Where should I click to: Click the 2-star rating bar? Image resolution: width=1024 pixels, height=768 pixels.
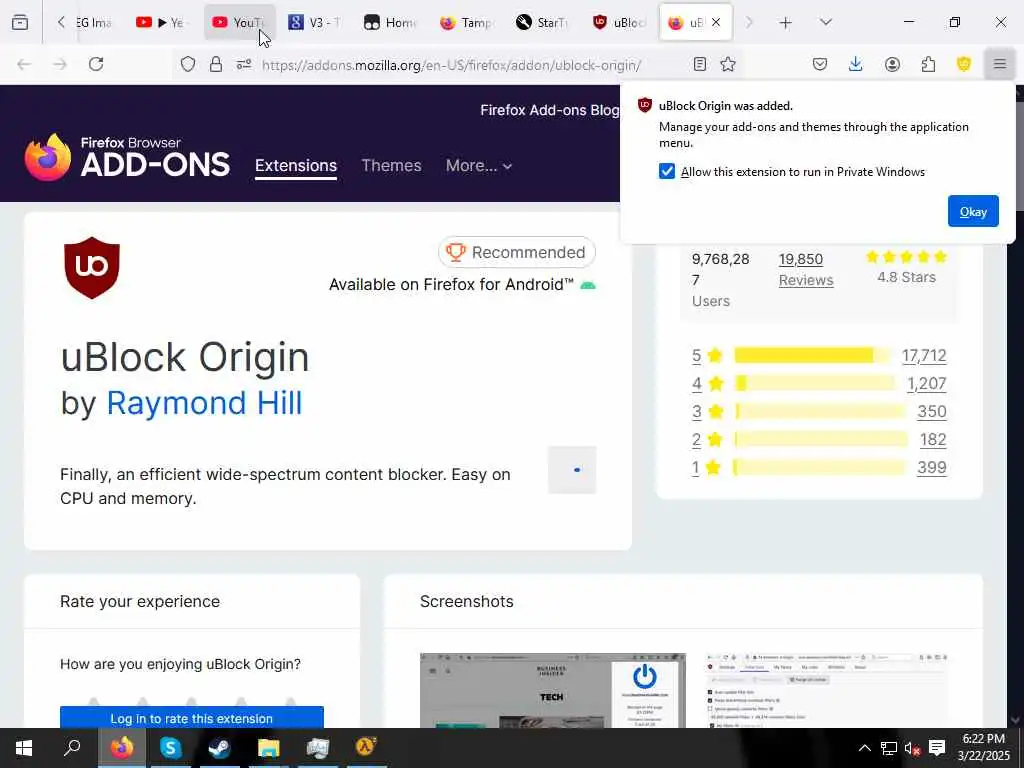(821, 440)
